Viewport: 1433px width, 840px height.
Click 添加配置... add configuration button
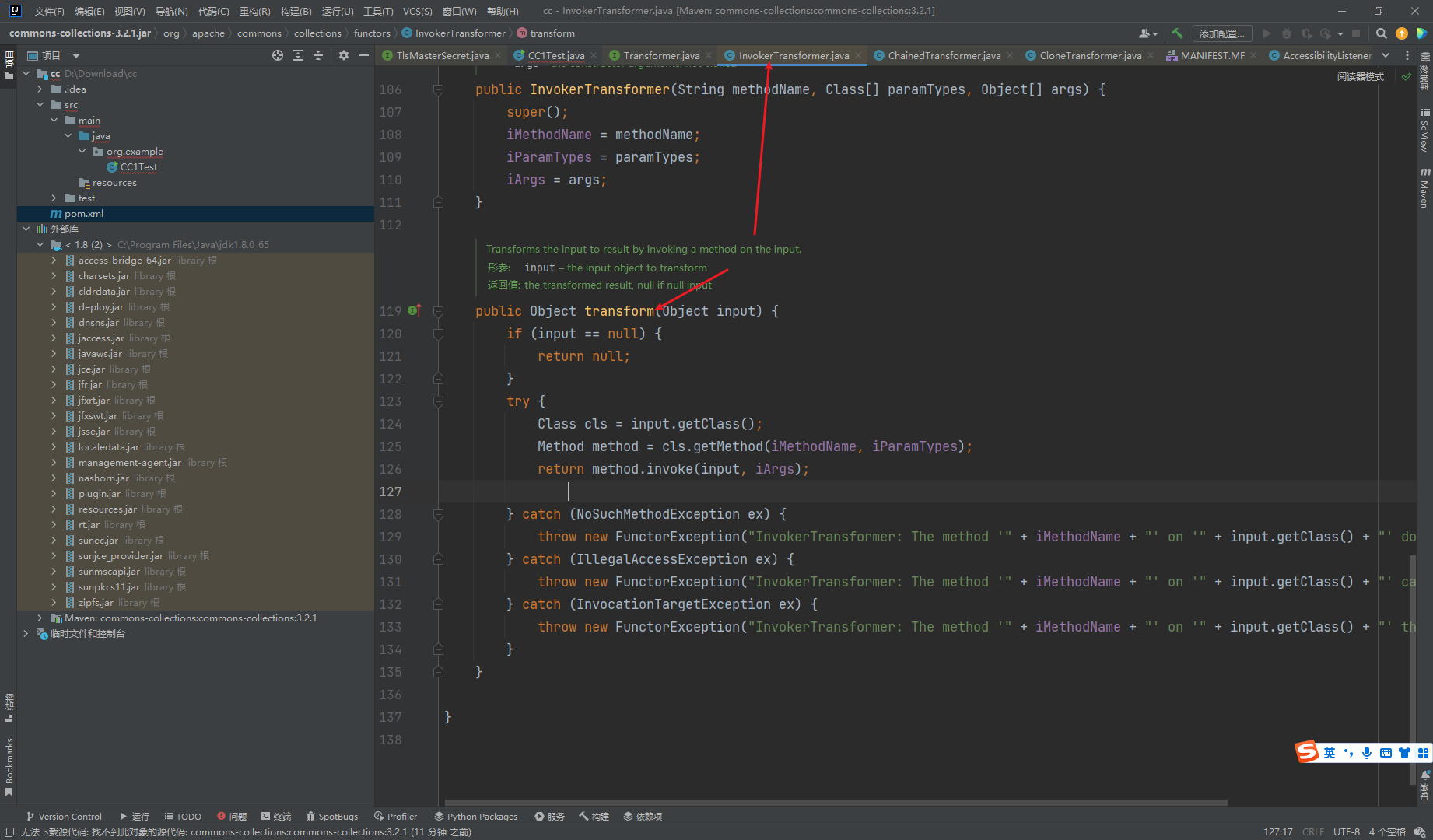tap(1222, 33)
